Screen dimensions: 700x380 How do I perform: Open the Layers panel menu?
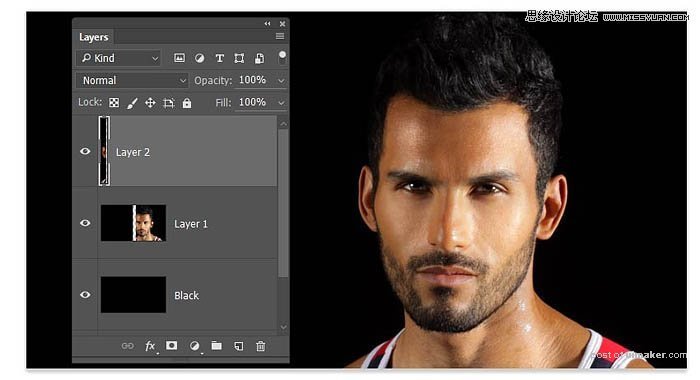click(x=280, y=36)
